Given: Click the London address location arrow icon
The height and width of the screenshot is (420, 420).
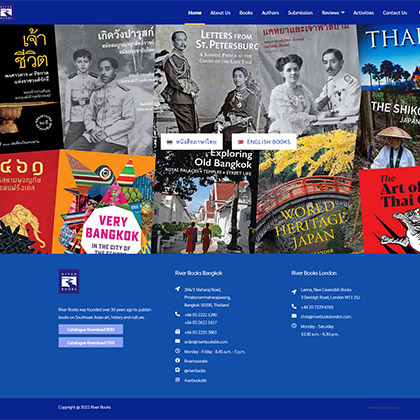Looking at the screenshot, I should coord(294,292).
